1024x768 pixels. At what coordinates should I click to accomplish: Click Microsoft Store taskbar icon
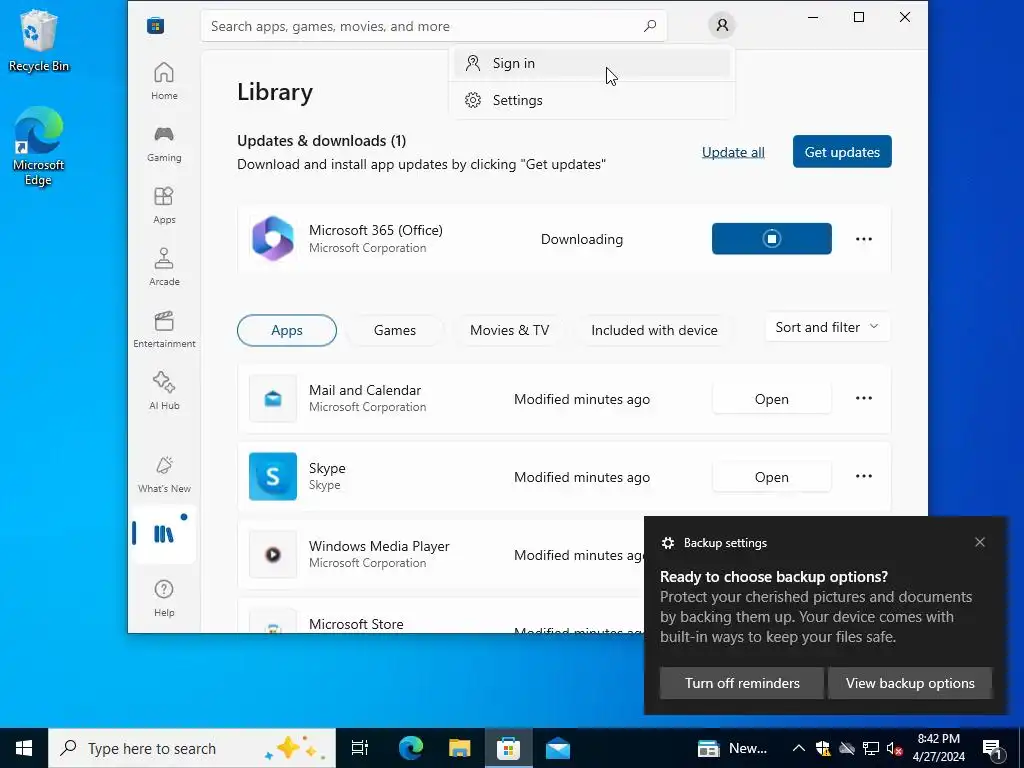(508, 748)
